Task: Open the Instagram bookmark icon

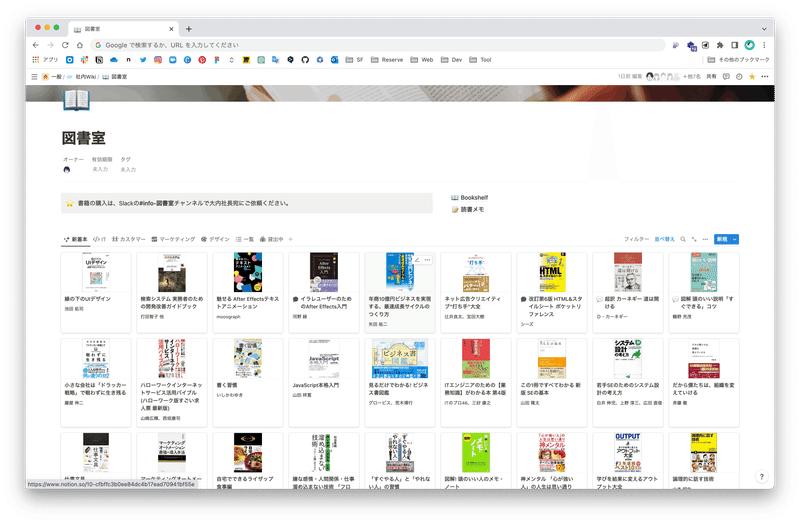Action: click(158, 60)
